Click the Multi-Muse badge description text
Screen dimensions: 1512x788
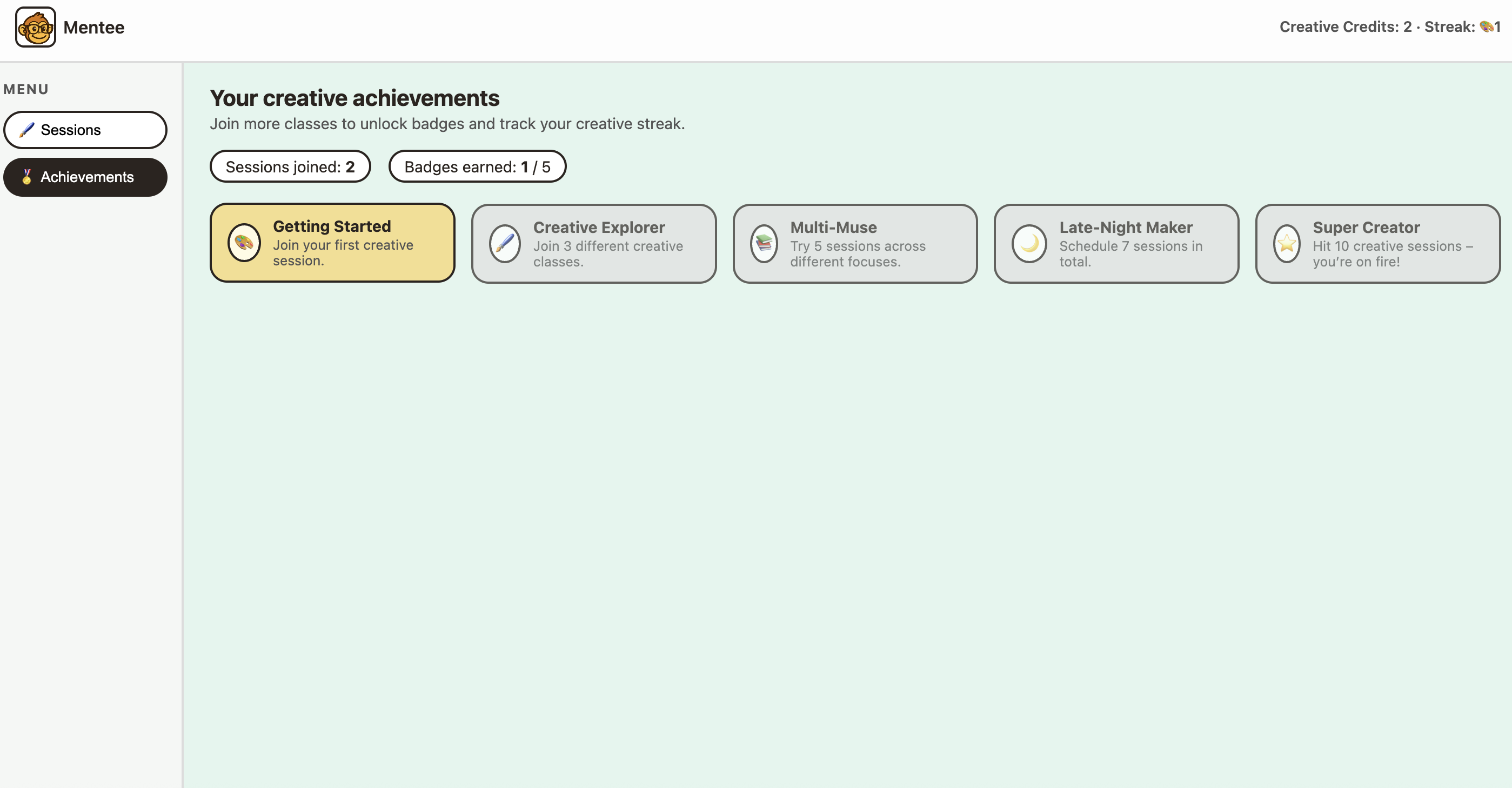coord(857,253)
